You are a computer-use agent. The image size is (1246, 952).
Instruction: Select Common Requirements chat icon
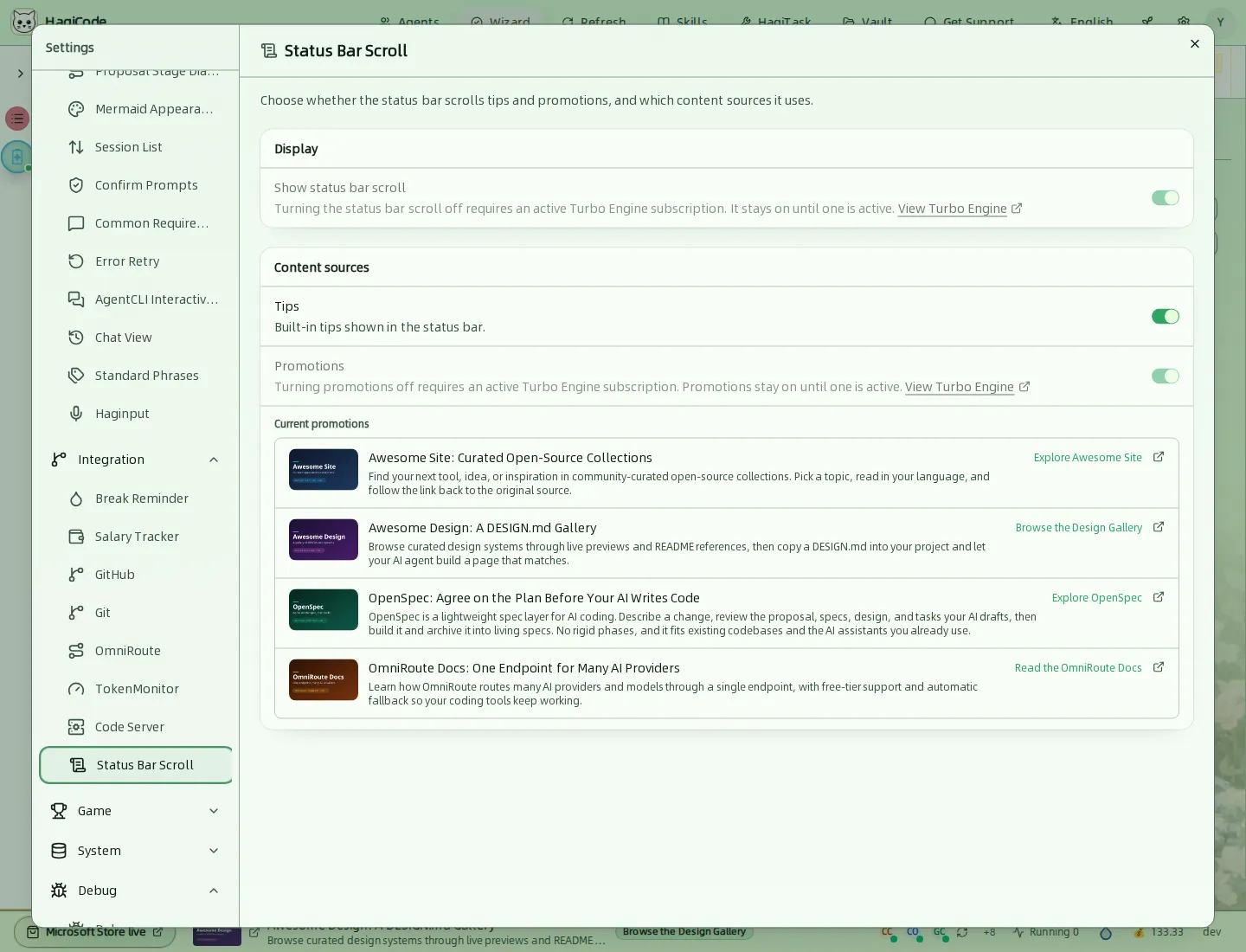click(76, 223)
